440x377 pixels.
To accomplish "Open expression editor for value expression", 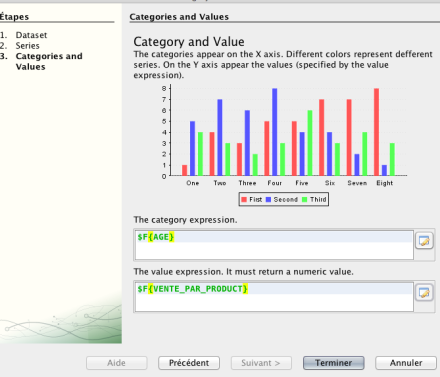I will [x=424, y=293].
